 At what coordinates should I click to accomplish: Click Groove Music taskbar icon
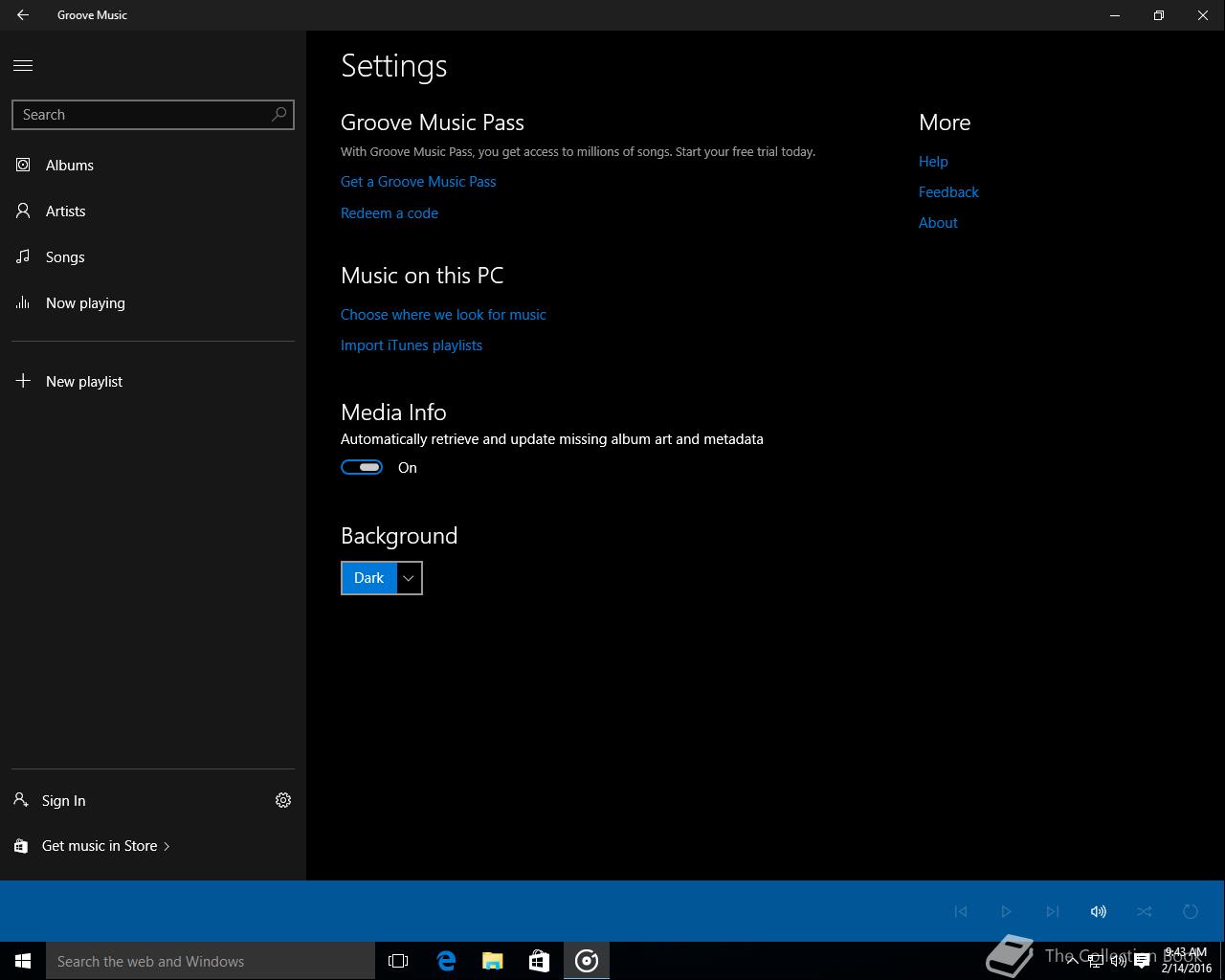coord(587,961)
